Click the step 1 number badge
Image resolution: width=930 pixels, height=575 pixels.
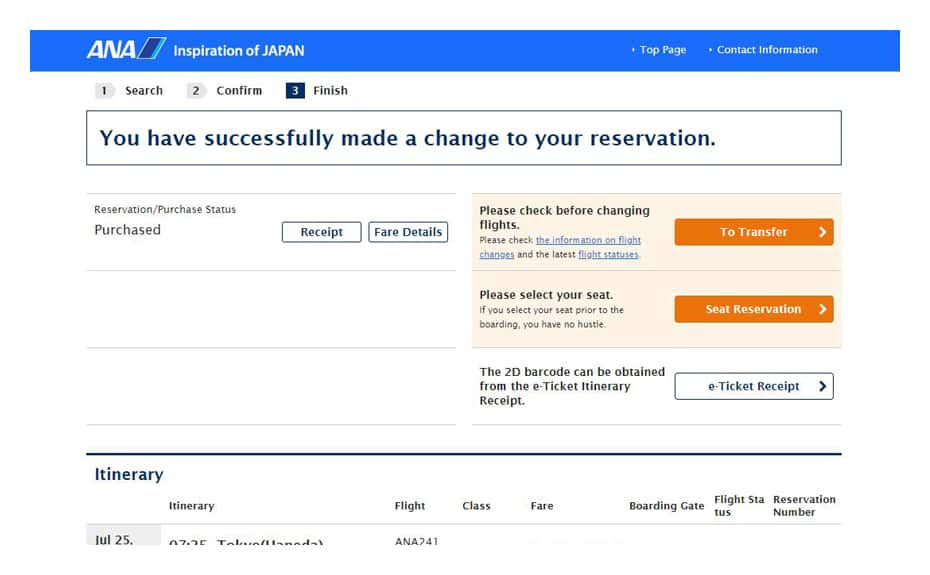pos(104,90)
